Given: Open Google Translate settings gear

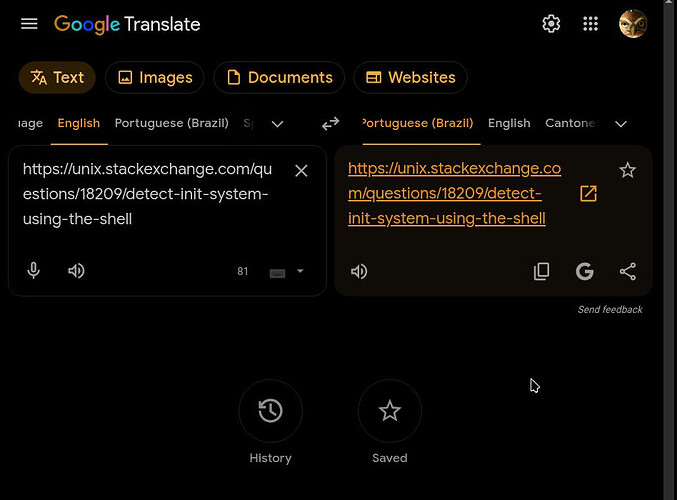Looking at the screenshot, I should [551, 24].
